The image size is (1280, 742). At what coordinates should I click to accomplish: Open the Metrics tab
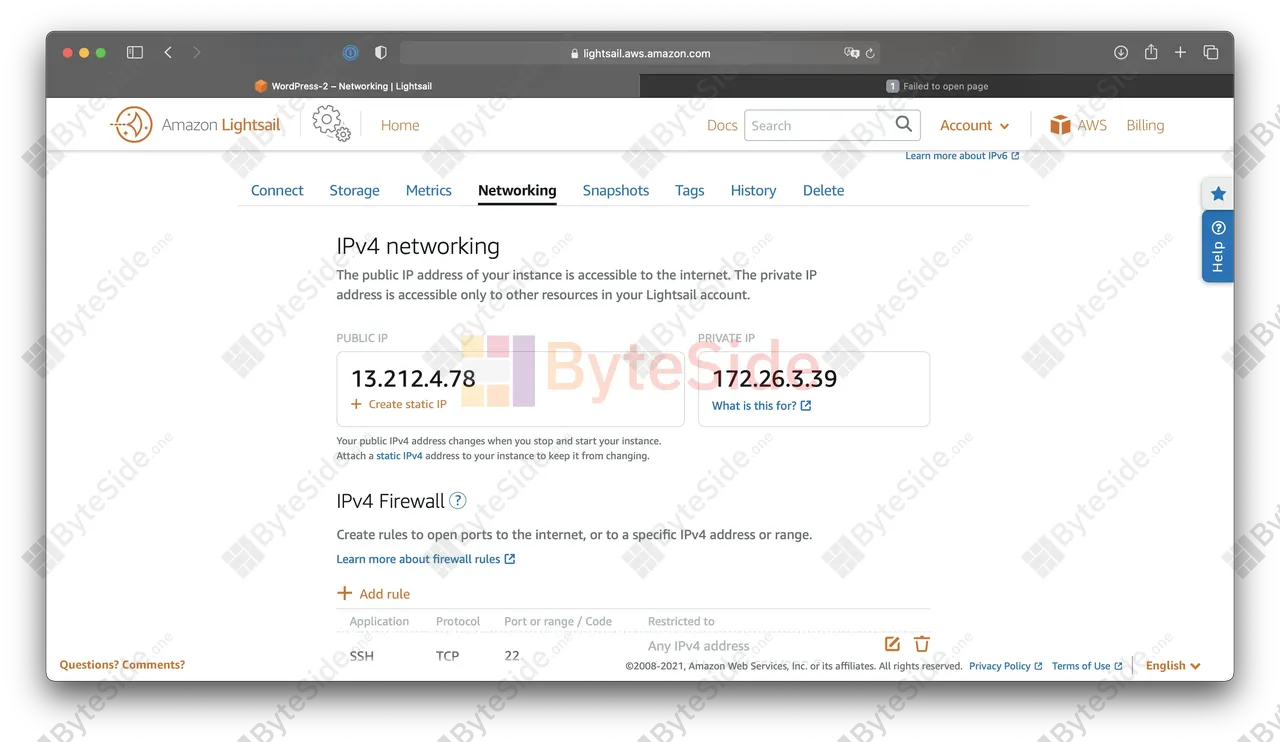click(x=429, y=190)
